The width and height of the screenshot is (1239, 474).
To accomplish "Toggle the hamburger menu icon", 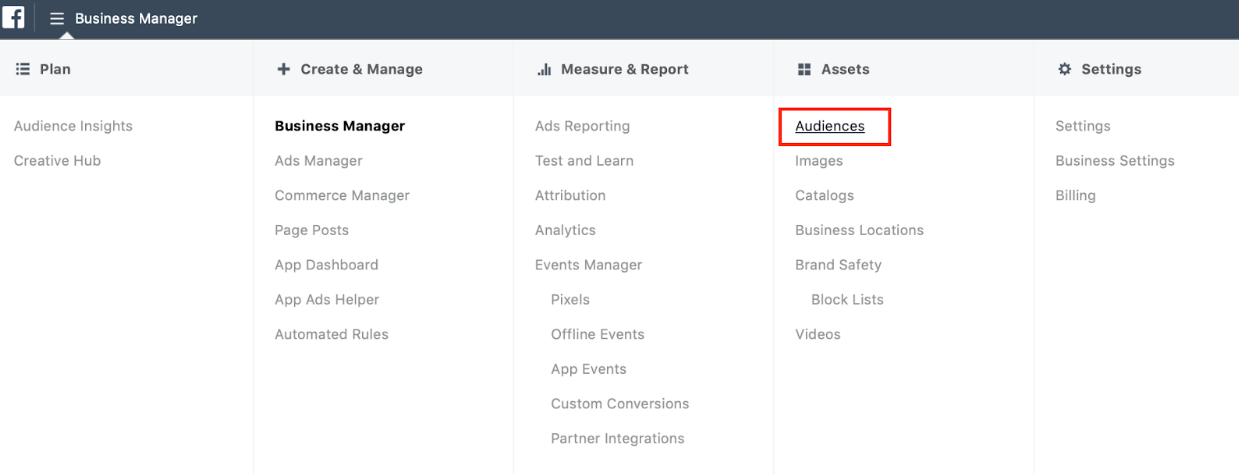I will coord(57,19).
